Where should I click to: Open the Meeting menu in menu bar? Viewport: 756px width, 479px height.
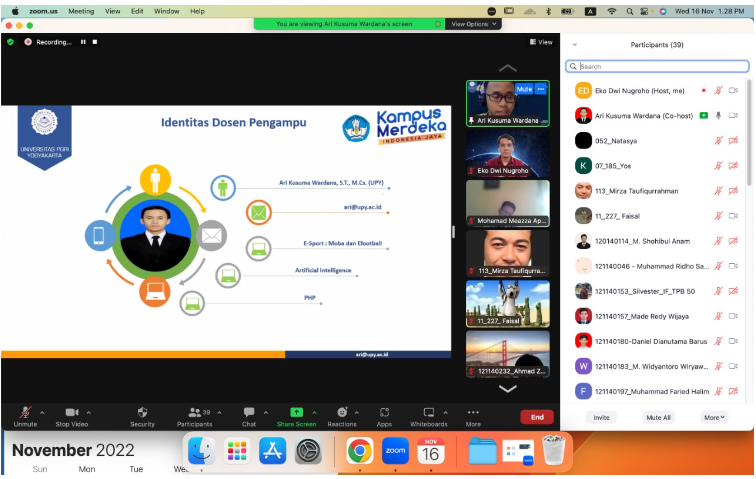click(81, 11)
